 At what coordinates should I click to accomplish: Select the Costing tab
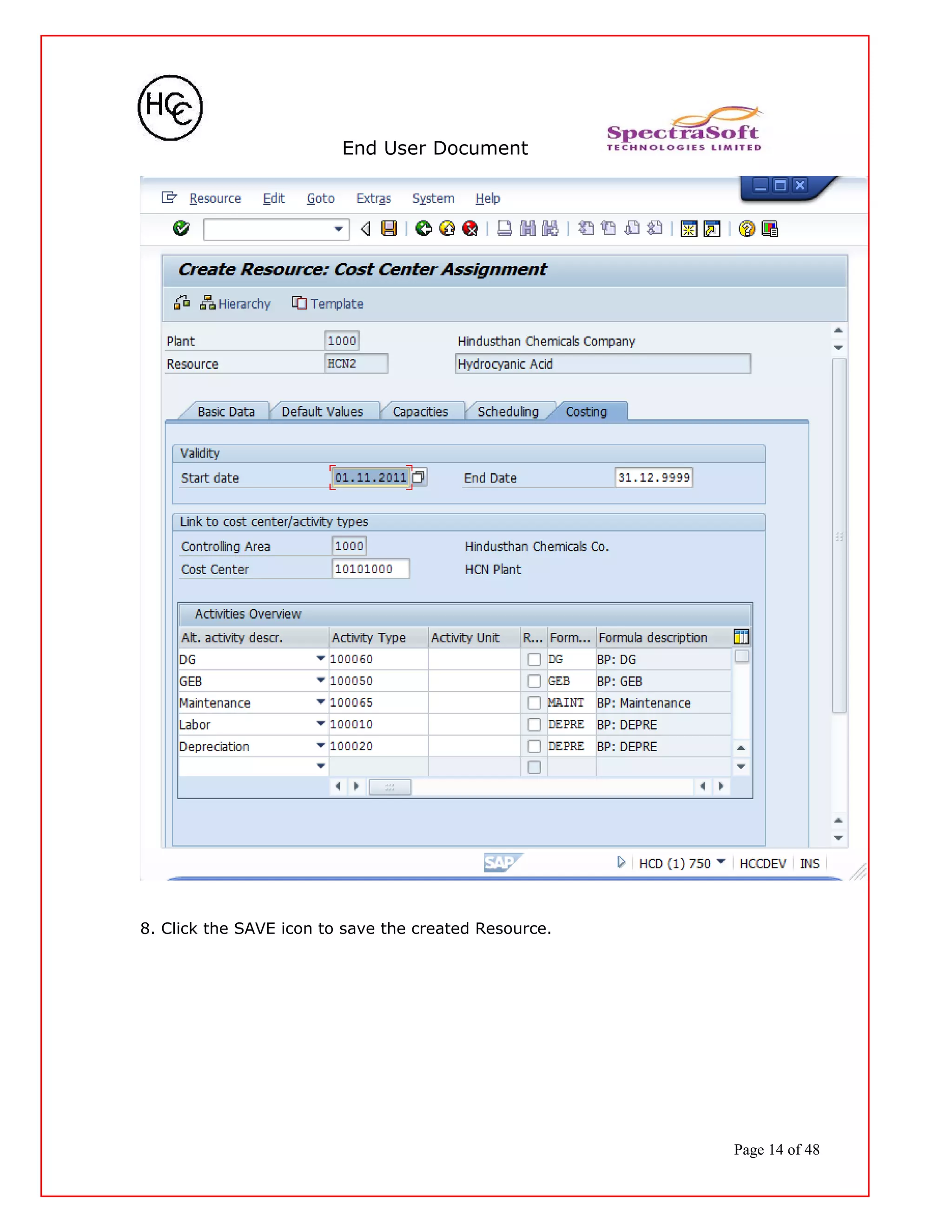[587, 412]
